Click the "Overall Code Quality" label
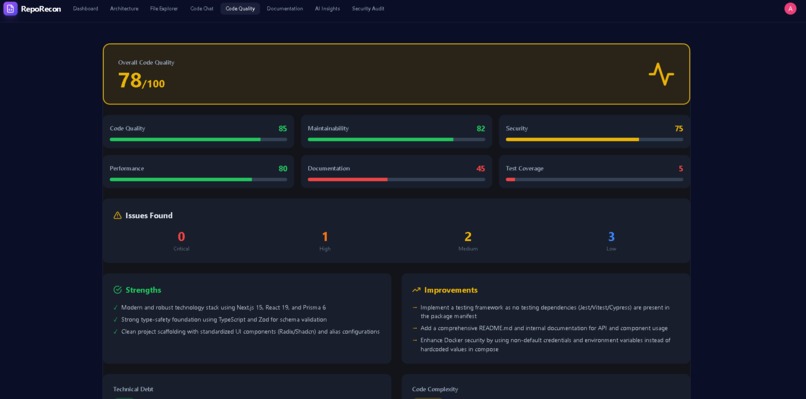Screen dimensions: 806x399 click(146, 63)
